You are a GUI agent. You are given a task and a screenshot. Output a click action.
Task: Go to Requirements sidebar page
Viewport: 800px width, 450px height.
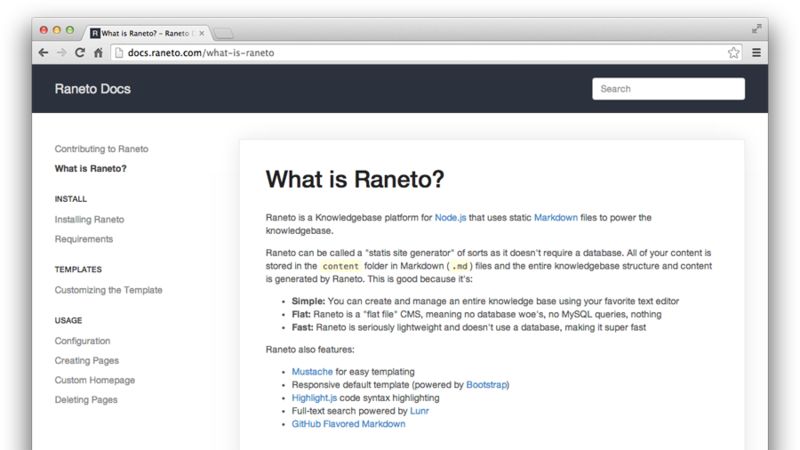pos(84,239)
